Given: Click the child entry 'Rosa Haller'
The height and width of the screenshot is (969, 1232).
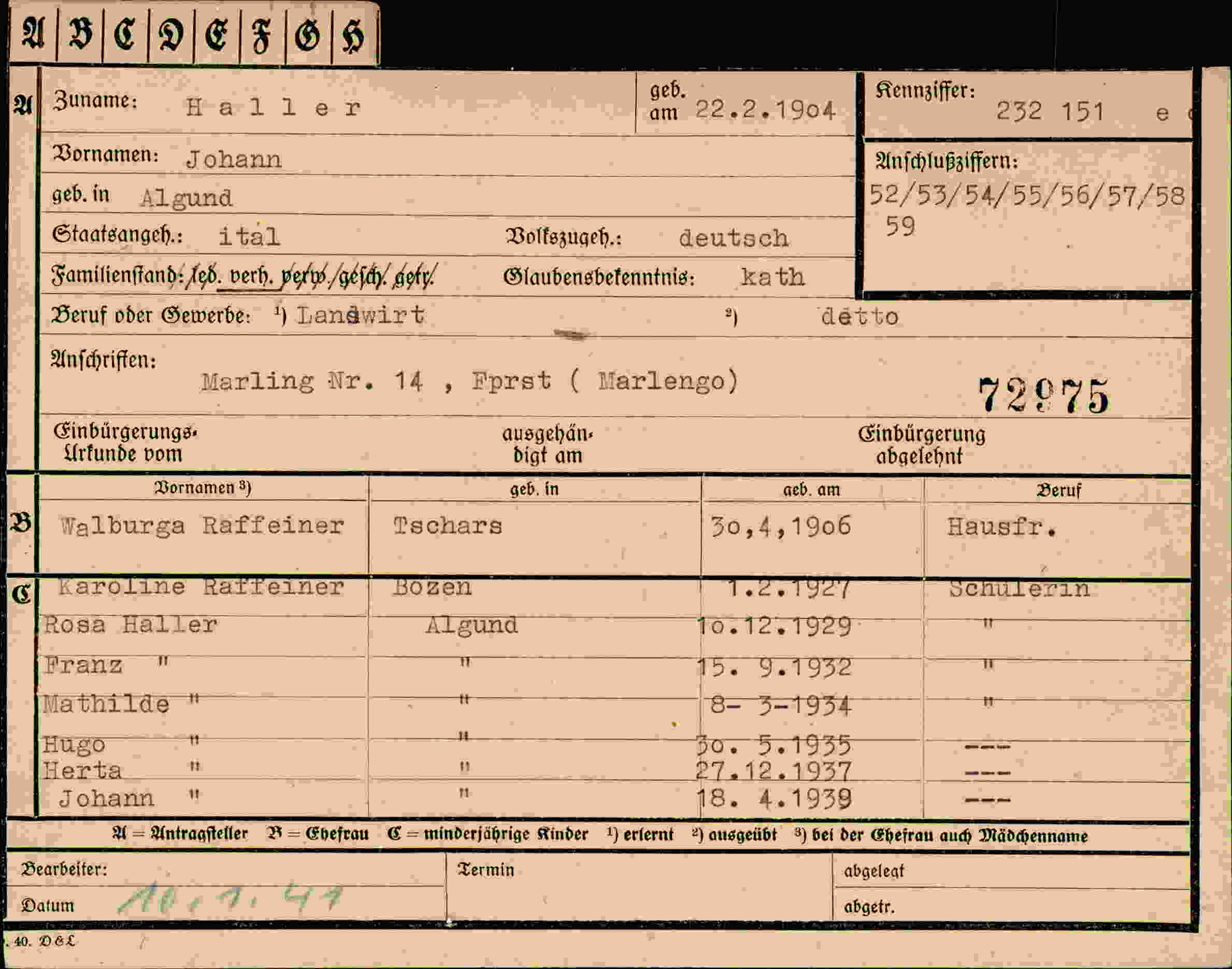Looking at the screenshot, I should tap(131, 624).
